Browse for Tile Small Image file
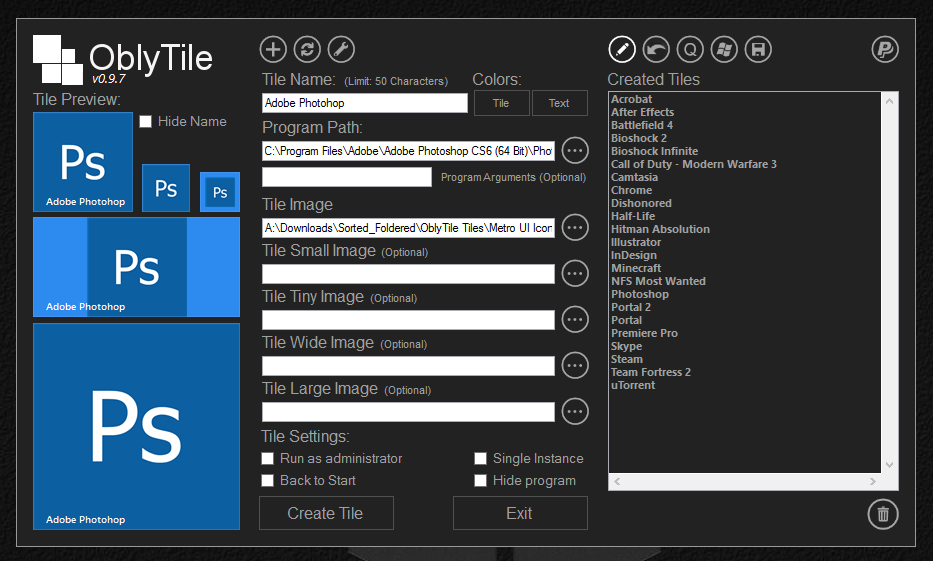The width and height of the screenshot is (933, 561). click(x=575, y=274)
